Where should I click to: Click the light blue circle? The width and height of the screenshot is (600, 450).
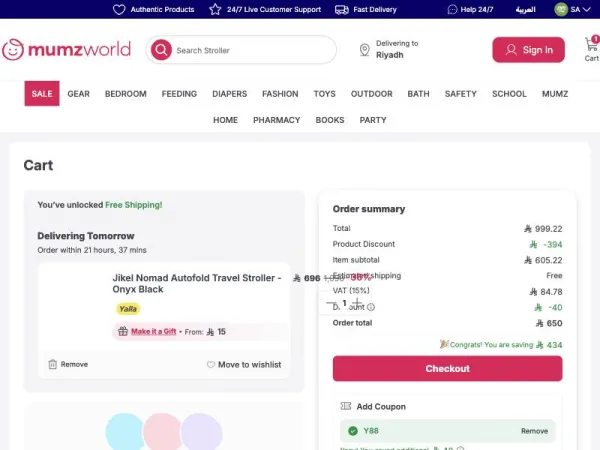(x=126, y=432)
